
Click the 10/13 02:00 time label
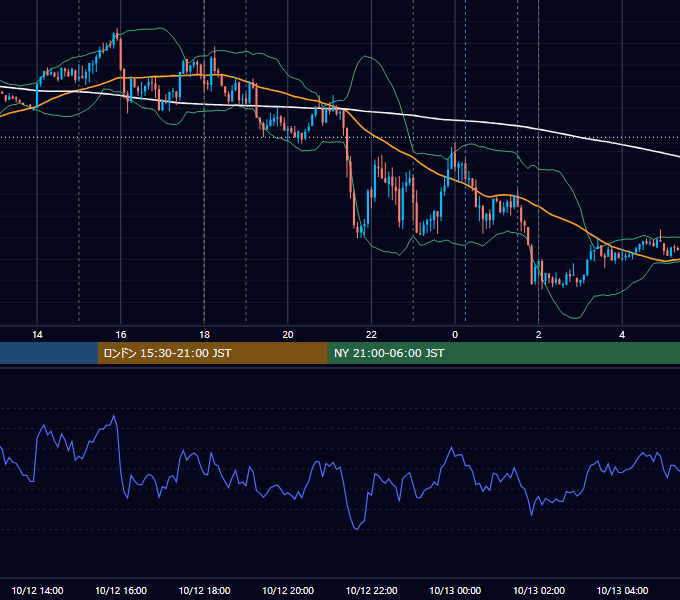[x=539, y=590]
